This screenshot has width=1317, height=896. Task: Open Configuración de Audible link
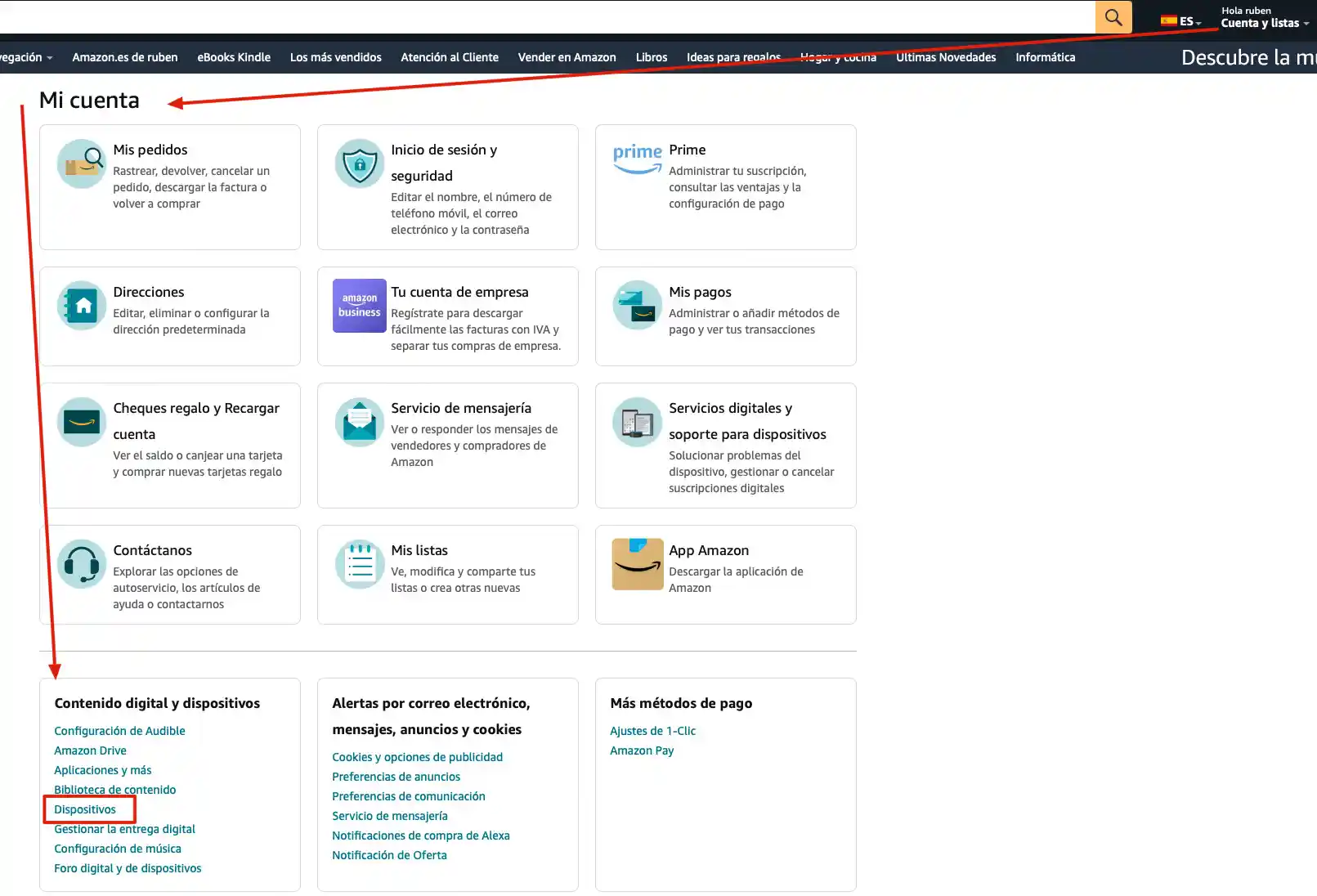(119, 731)
